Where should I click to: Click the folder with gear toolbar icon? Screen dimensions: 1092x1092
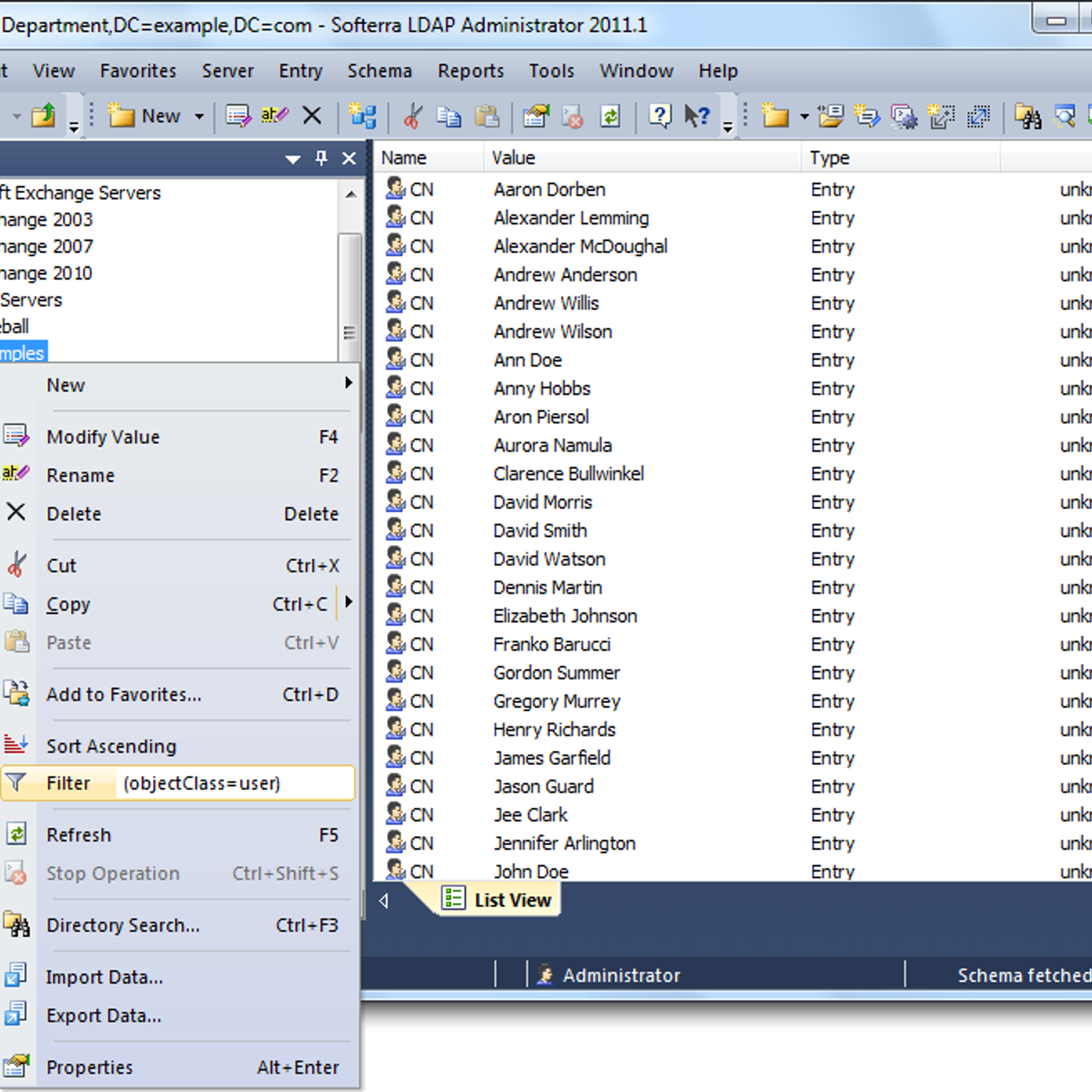click(904, 116)
